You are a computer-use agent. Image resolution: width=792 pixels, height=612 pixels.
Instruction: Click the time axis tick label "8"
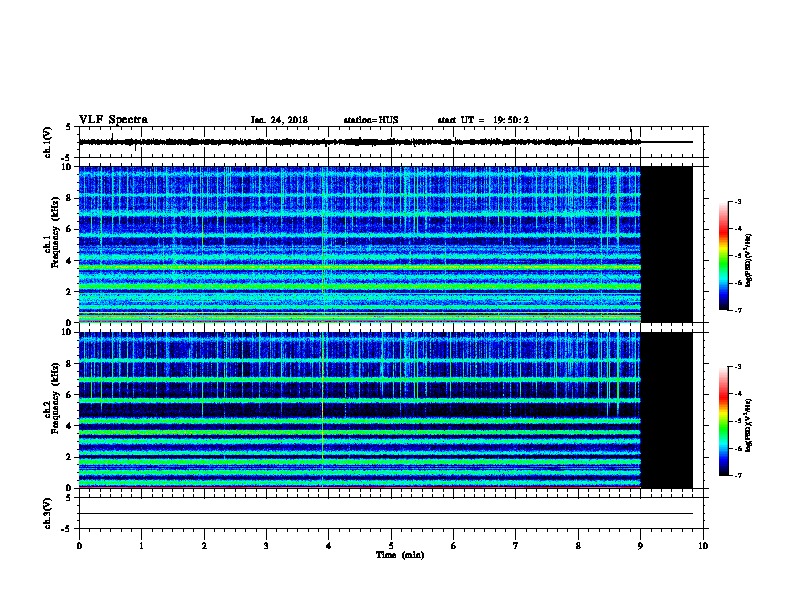point(578,546)
